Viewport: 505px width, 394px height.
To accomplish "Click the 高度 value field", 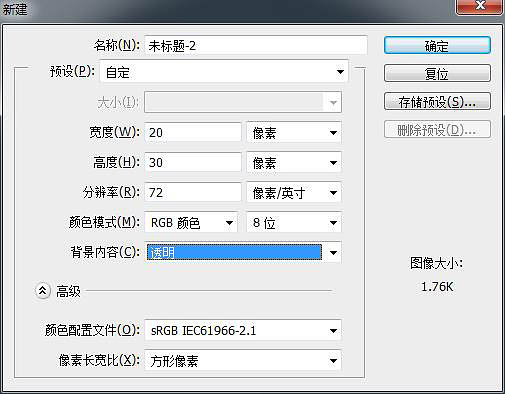I will [x=193, y=162].
